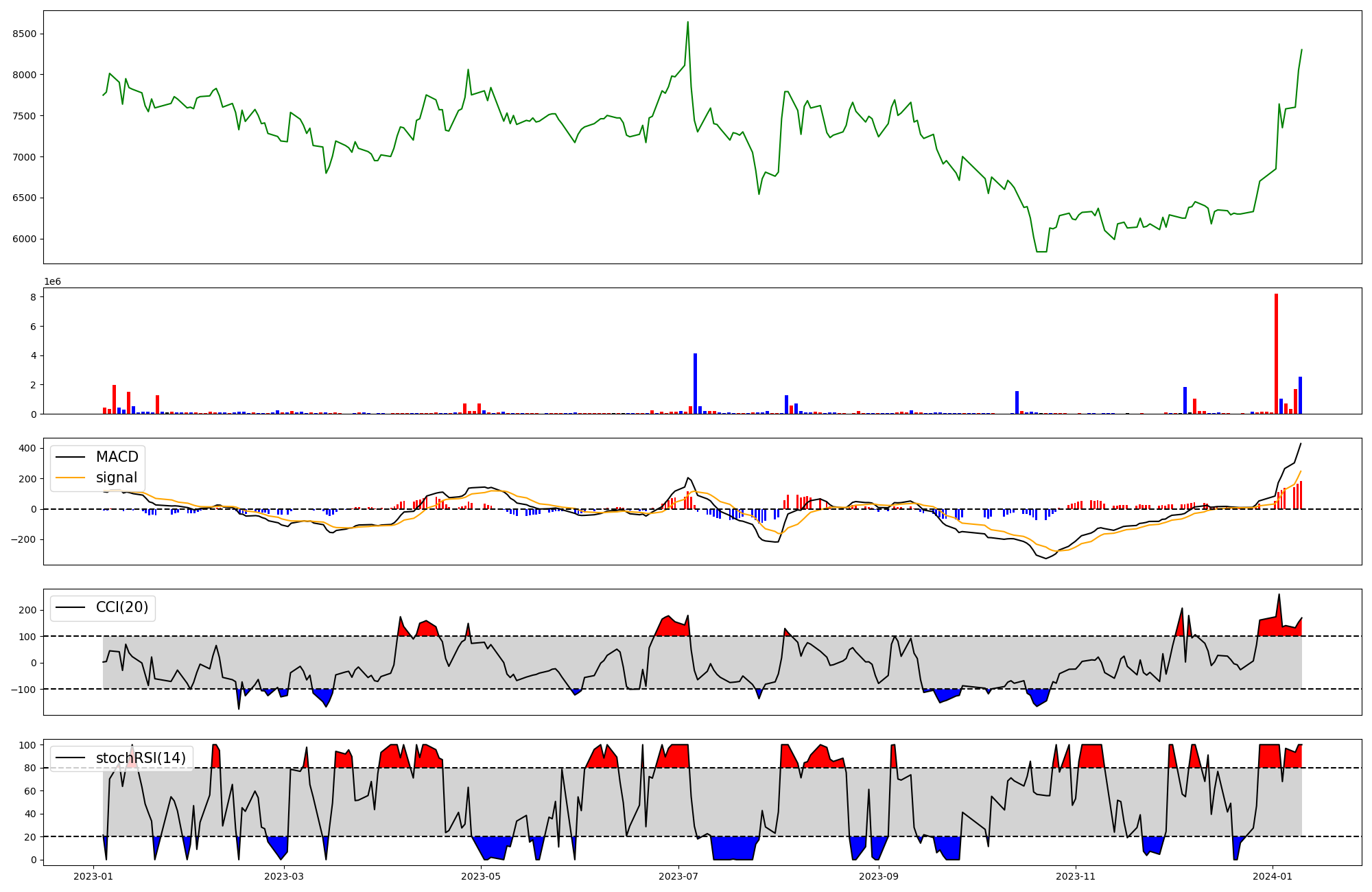Click the 2024-01 date tick label

tap(1273, 876)
